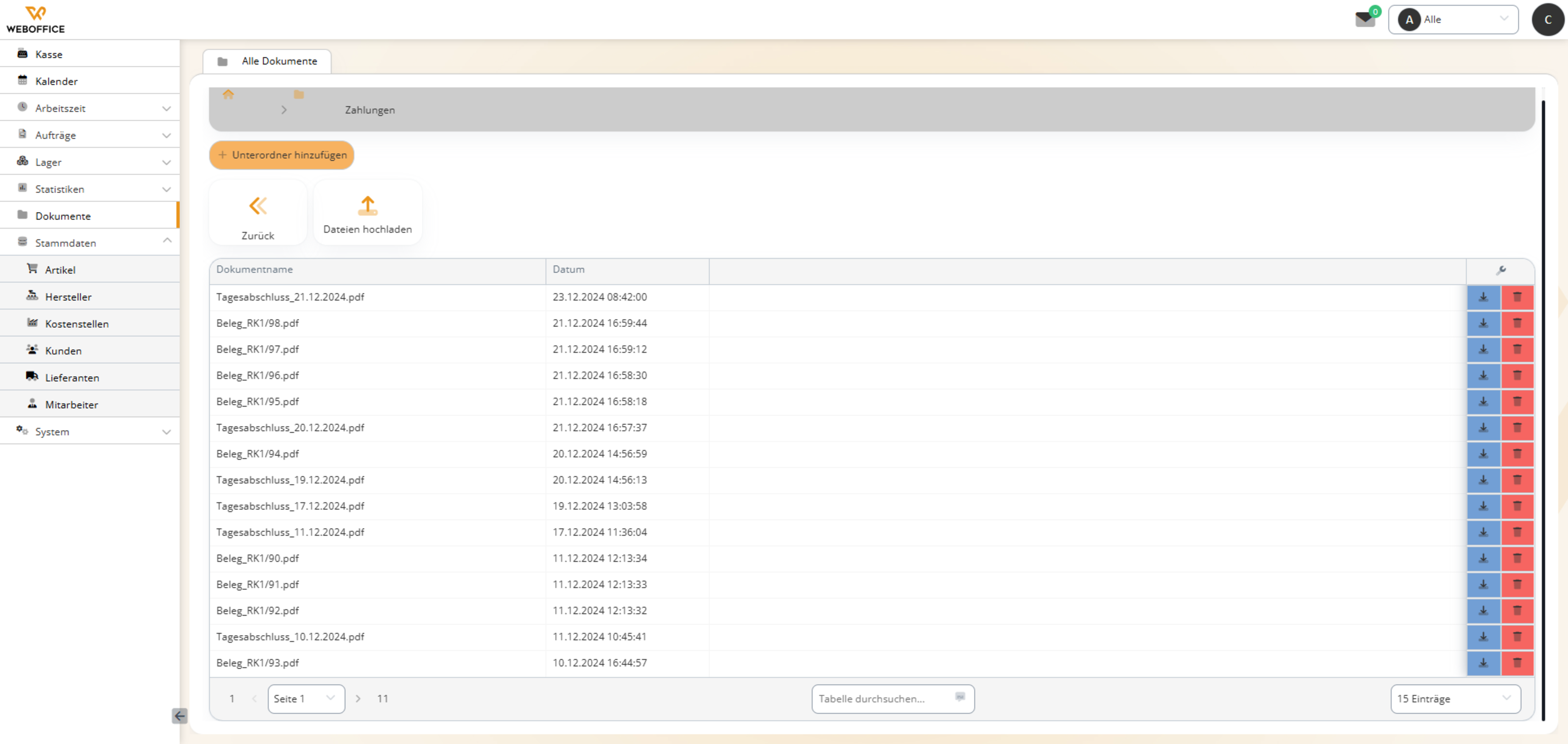
Task: Open the mail inbox icon
Action: point(1365,19)
